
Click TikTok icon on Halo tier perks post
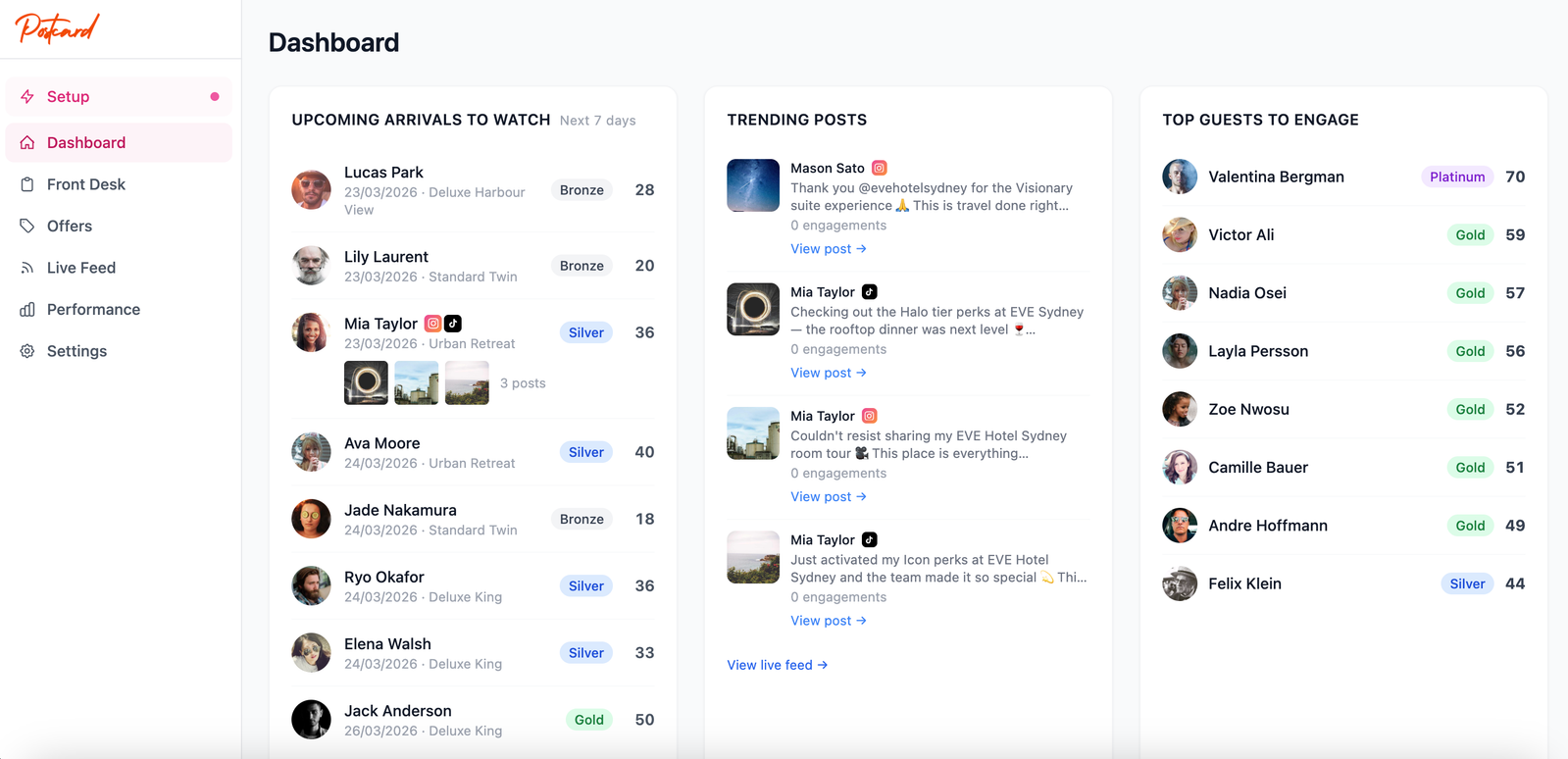coord(869,292)
